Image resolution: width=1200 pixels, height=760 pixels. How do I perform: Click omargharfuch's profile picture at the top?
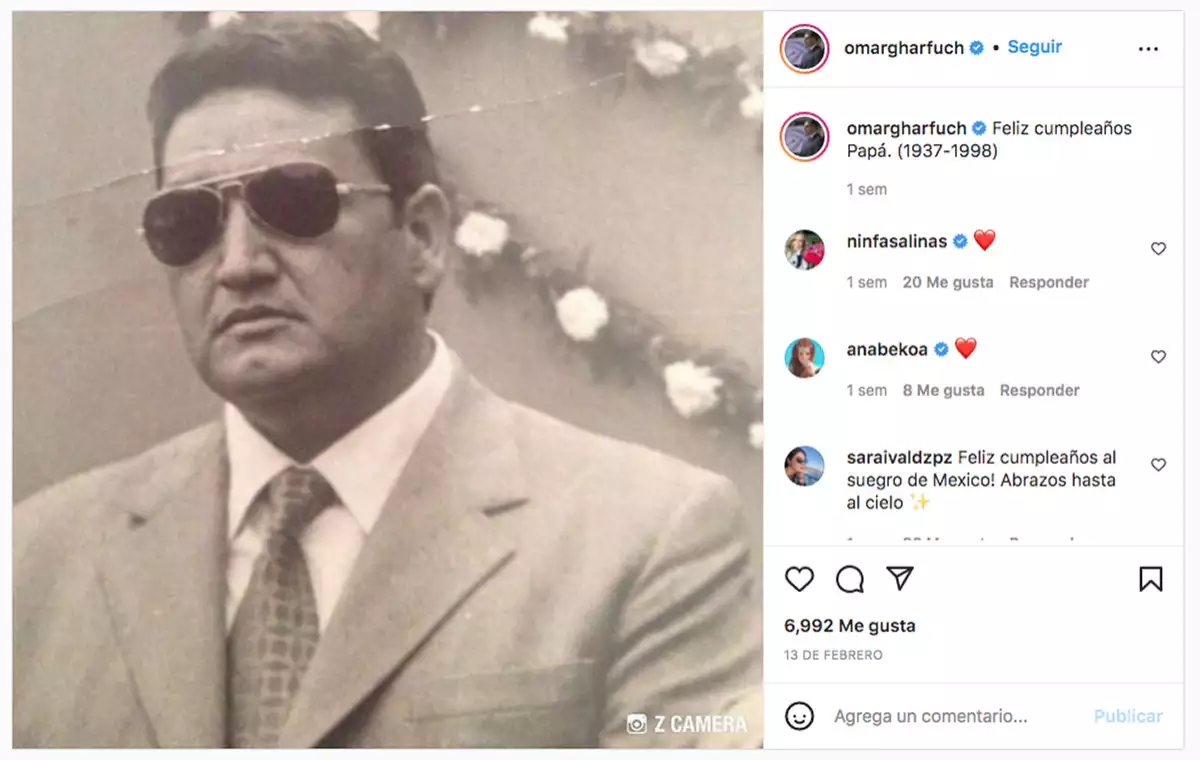coord(803,47)
